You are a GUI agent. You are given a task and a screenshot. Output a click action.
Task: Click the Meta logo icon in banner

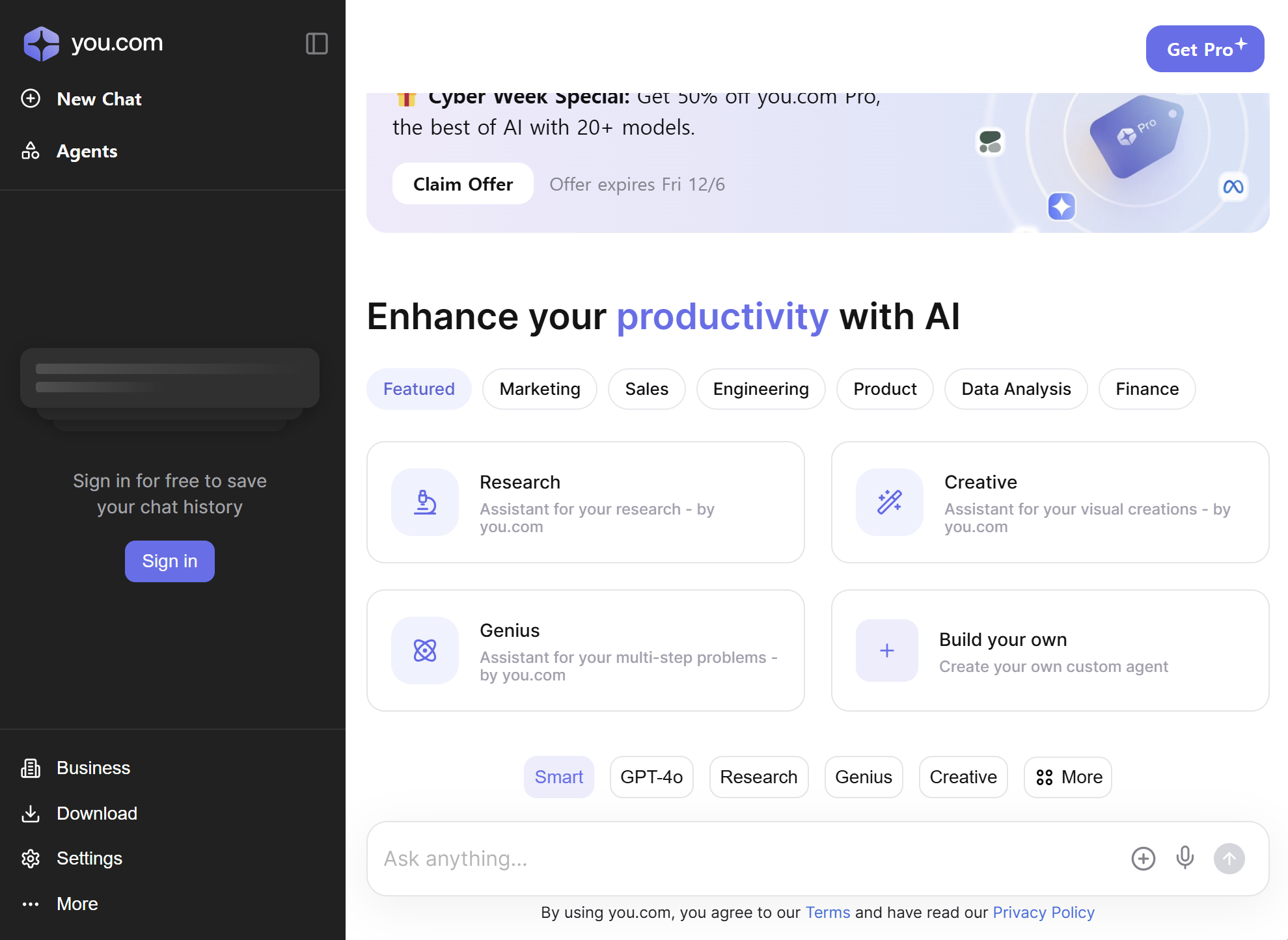coord(1233,187)
